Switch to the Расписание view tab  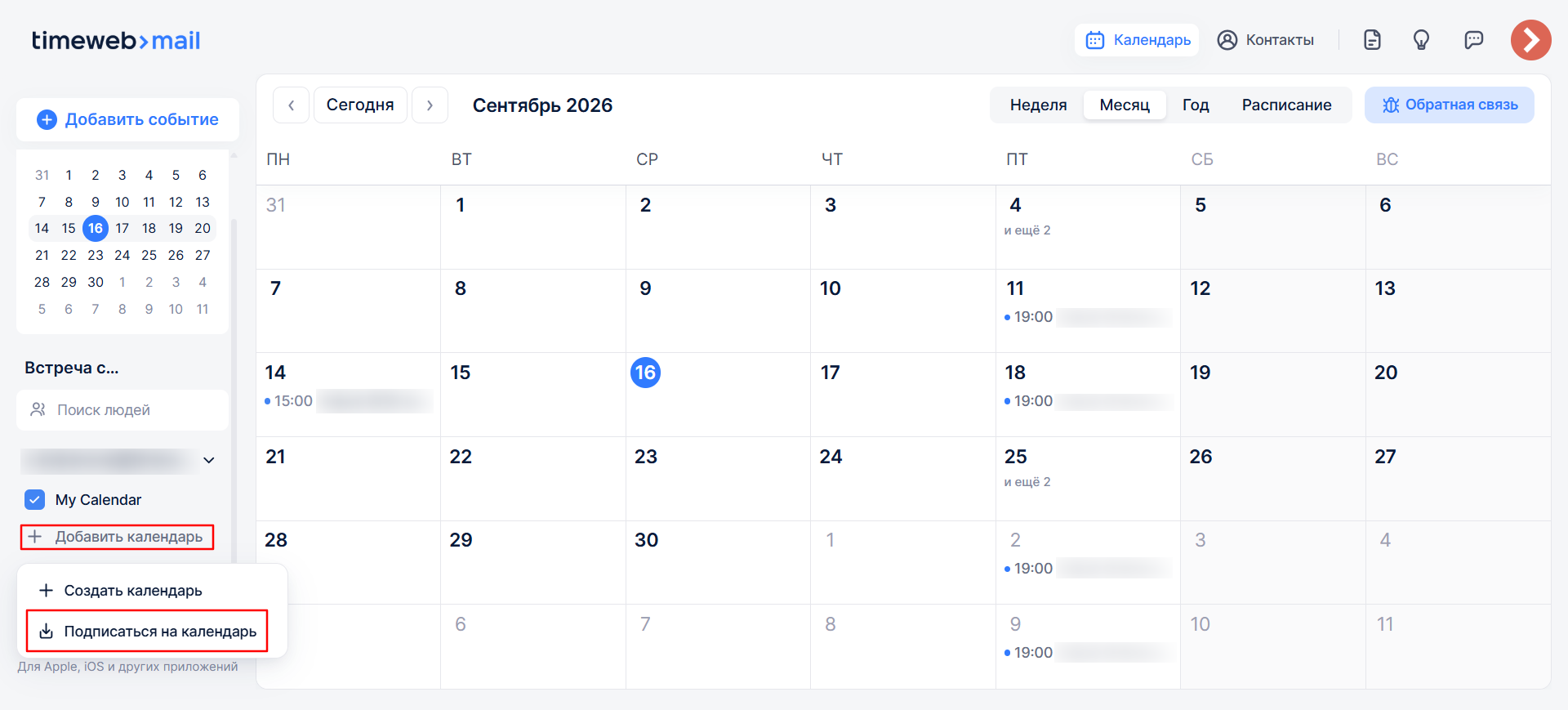[x=1286, y=105]
